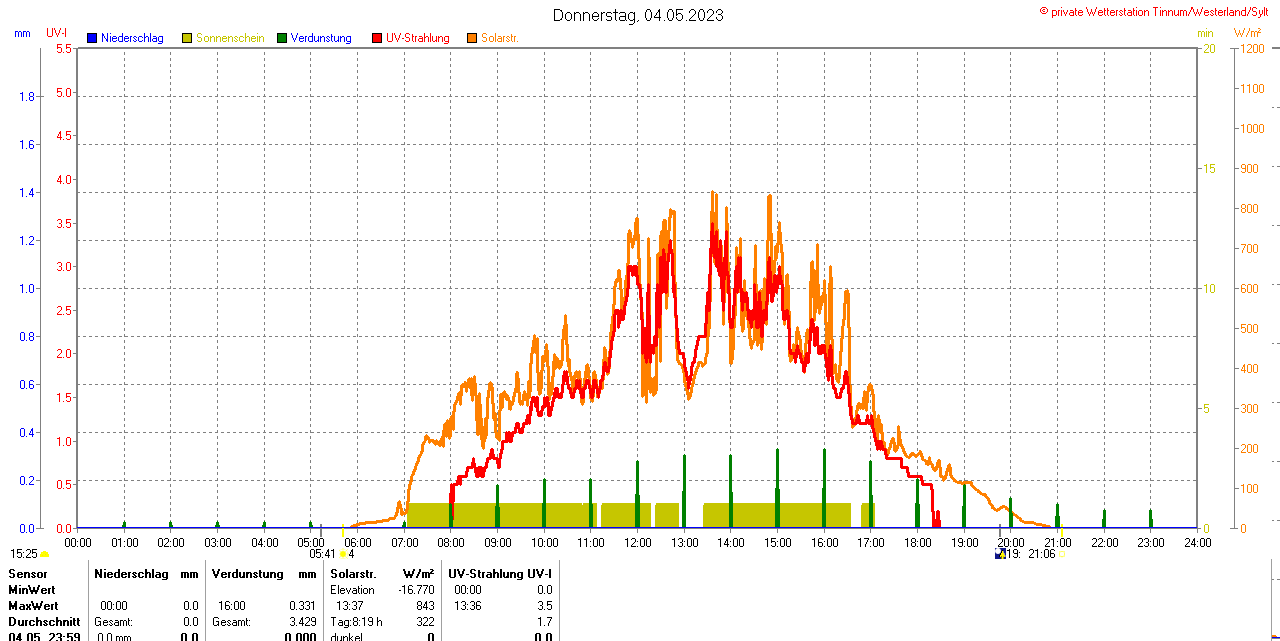Select the UV-Strahlung legend label

click(x=417, y=38)
